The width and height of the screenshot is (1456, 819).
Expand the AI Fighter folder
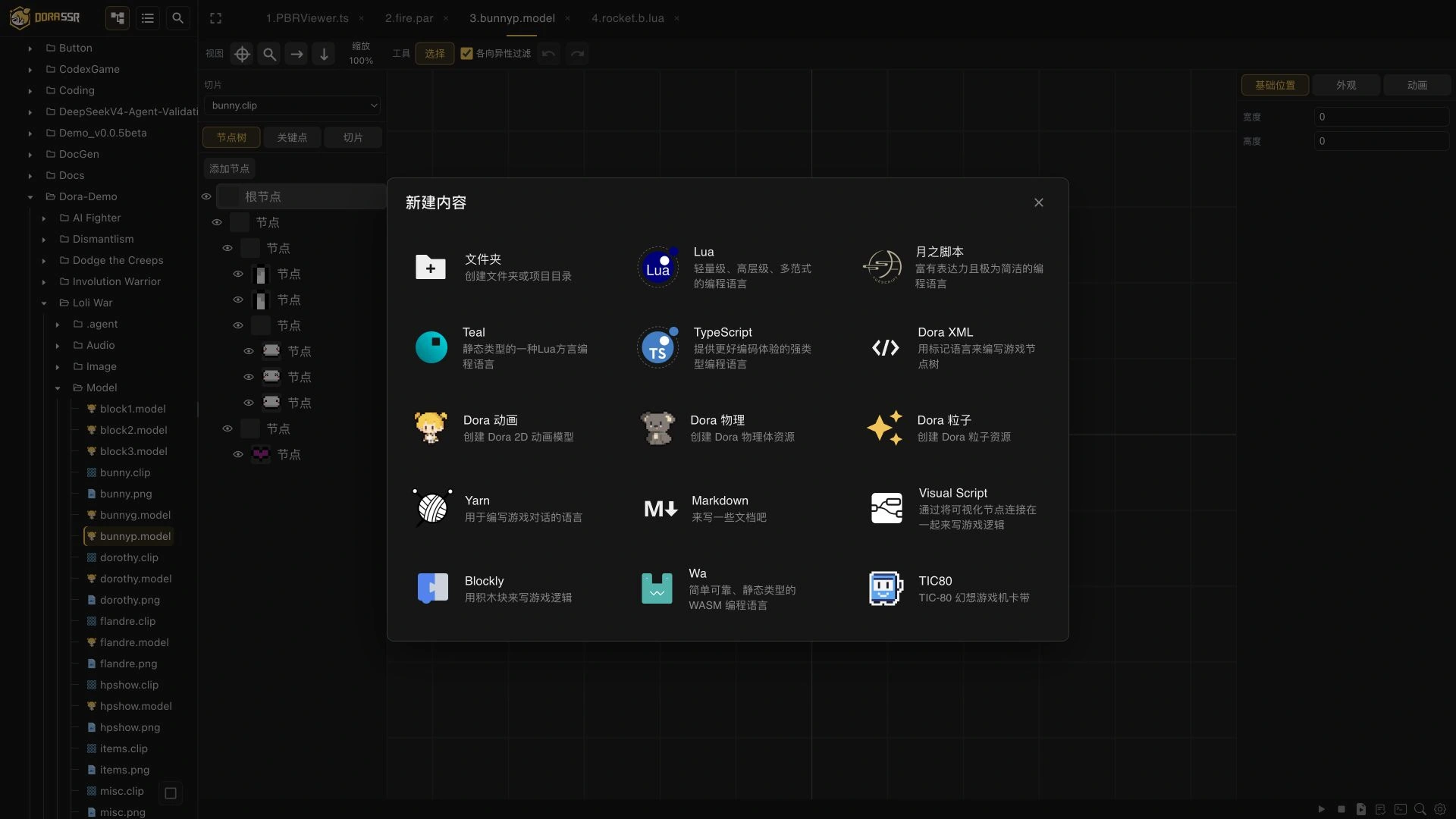point(43,218)
